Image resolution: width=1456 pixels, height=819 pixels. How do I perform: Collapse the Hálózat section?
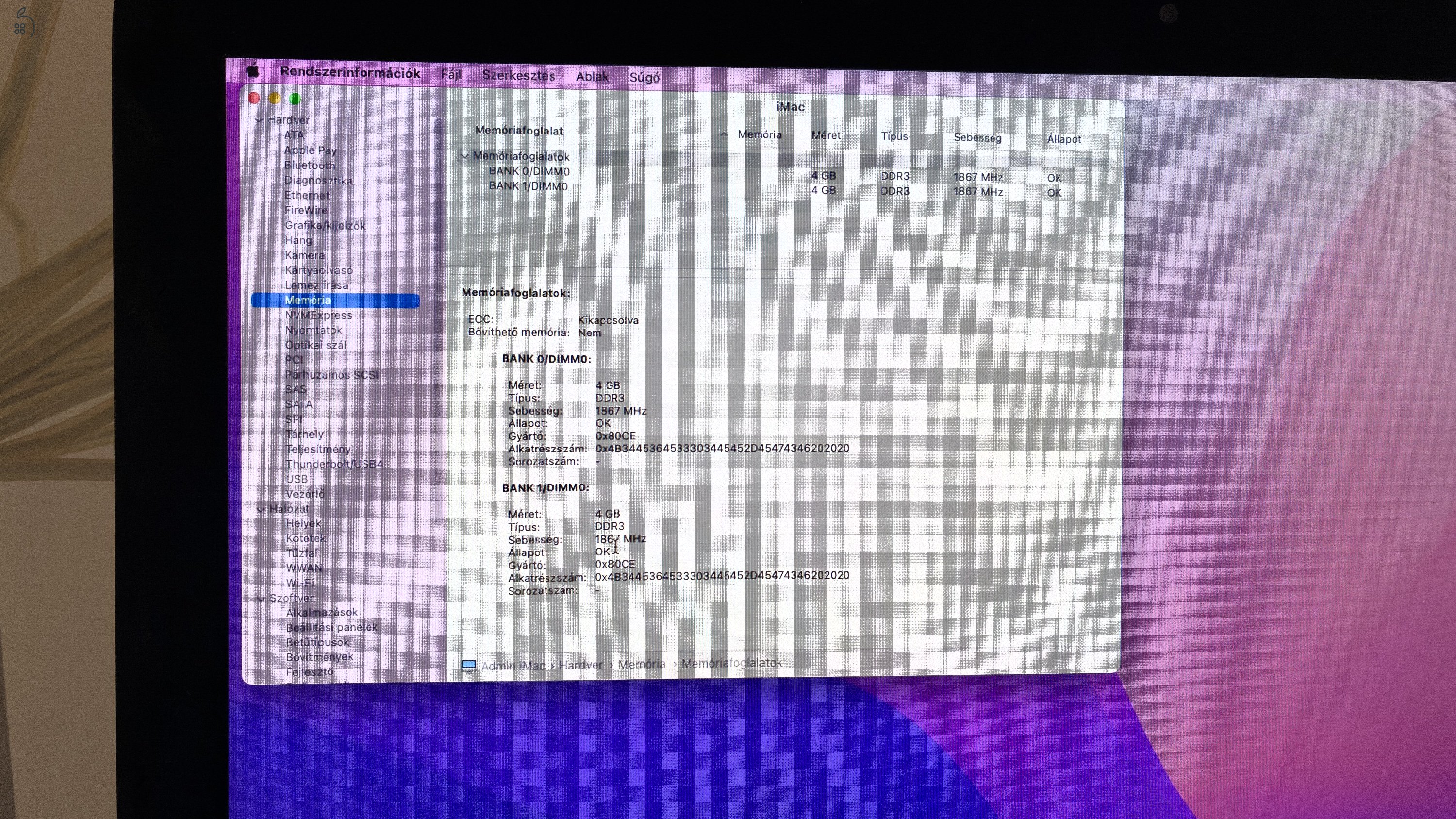click(x=261, y=509)
